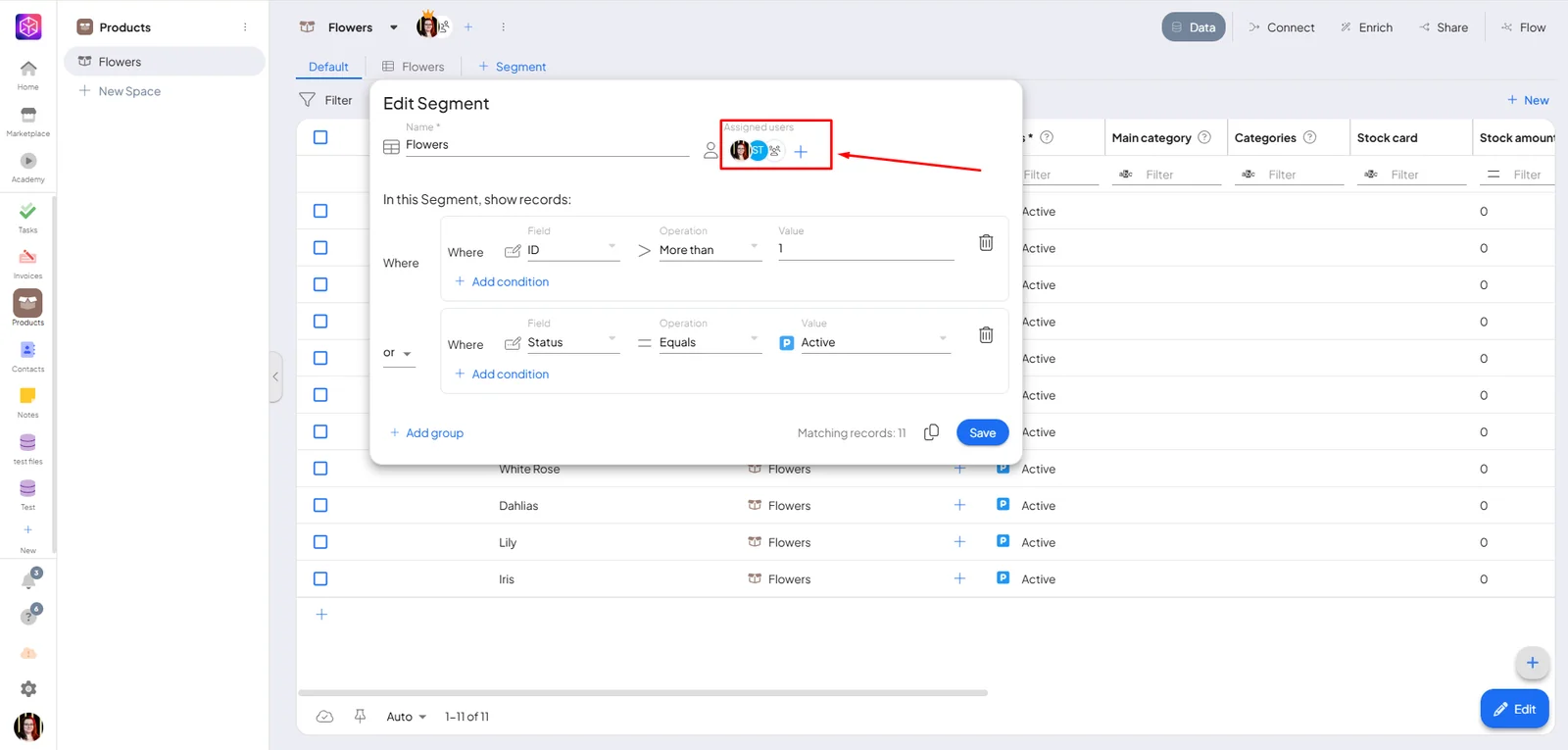This screenshot has width=1568, height=750.
Task: Open the Enrich tab
Action: 1366,27
